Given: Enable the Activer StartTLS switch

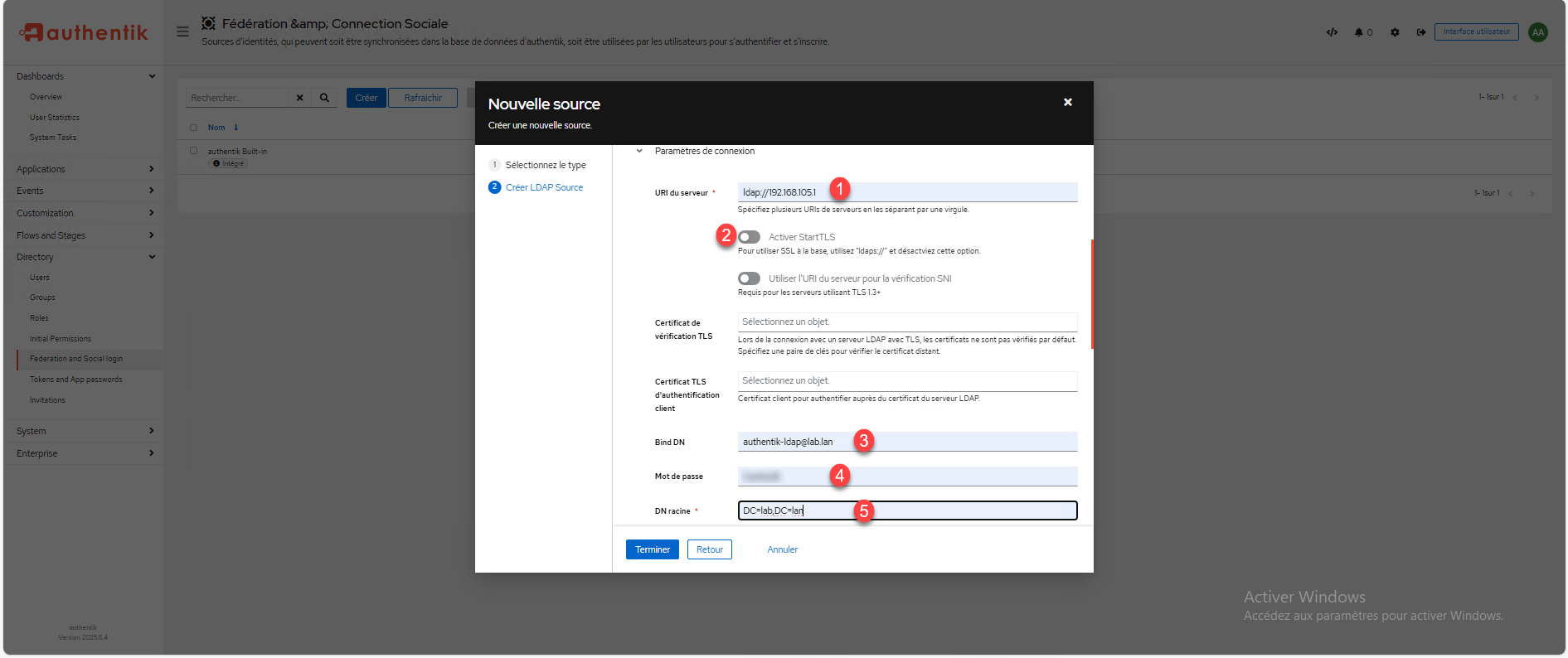Looking at the screenshot, I should pyautogui.click(x=749, y=237).
